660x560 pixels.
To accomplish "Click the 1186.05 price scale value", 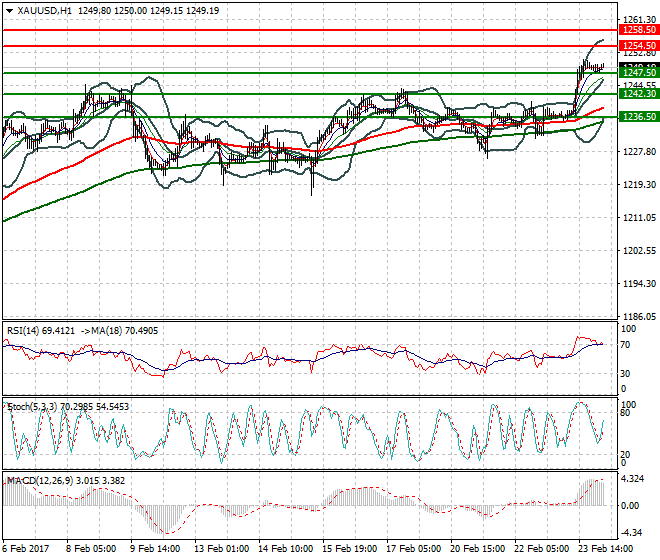I will click(639, 317).
